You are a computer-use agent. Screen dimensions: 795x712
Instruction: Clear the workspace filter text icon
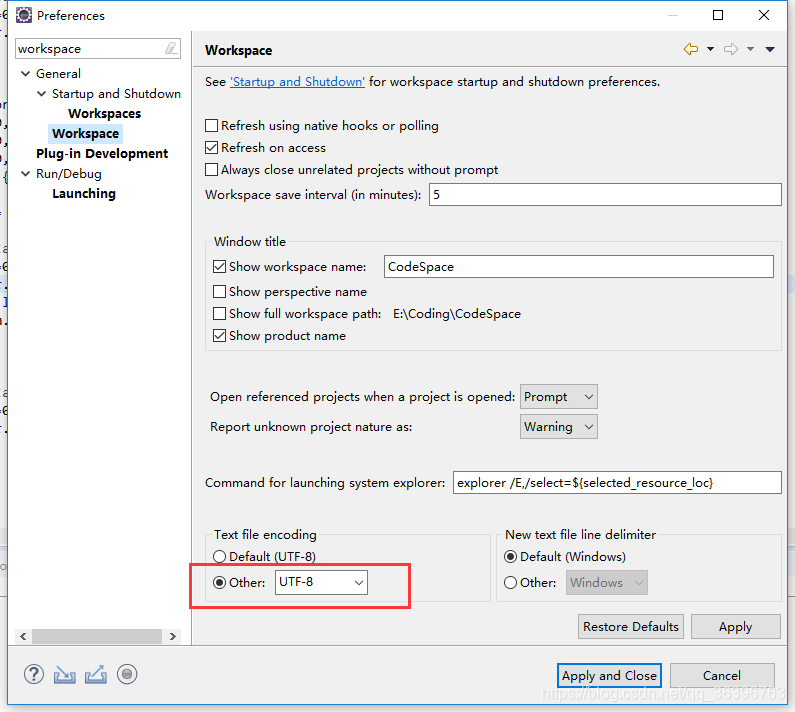[x=171, y=49]
